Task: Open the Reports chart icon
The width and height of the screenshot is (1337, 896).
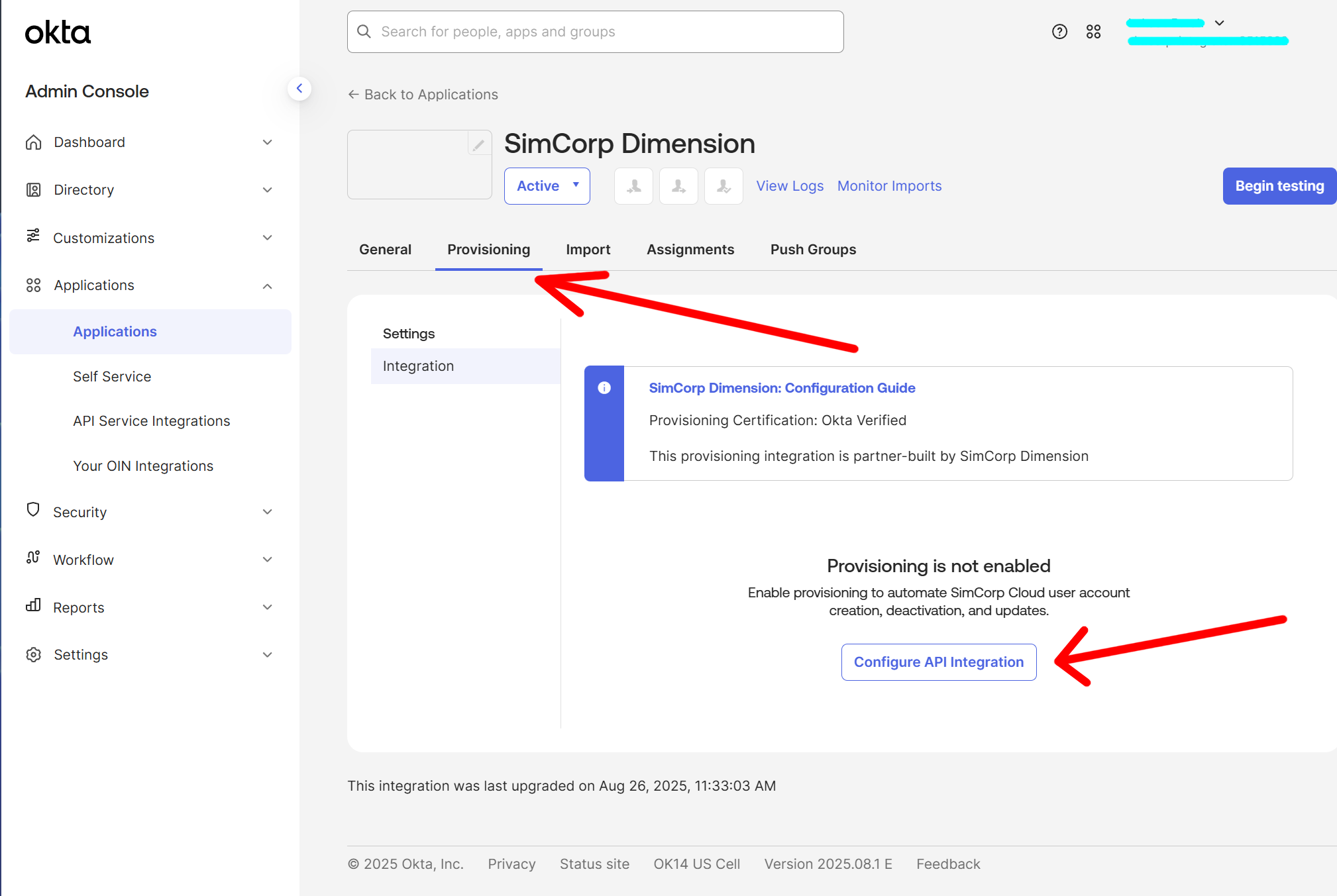Action: (33, 607)
